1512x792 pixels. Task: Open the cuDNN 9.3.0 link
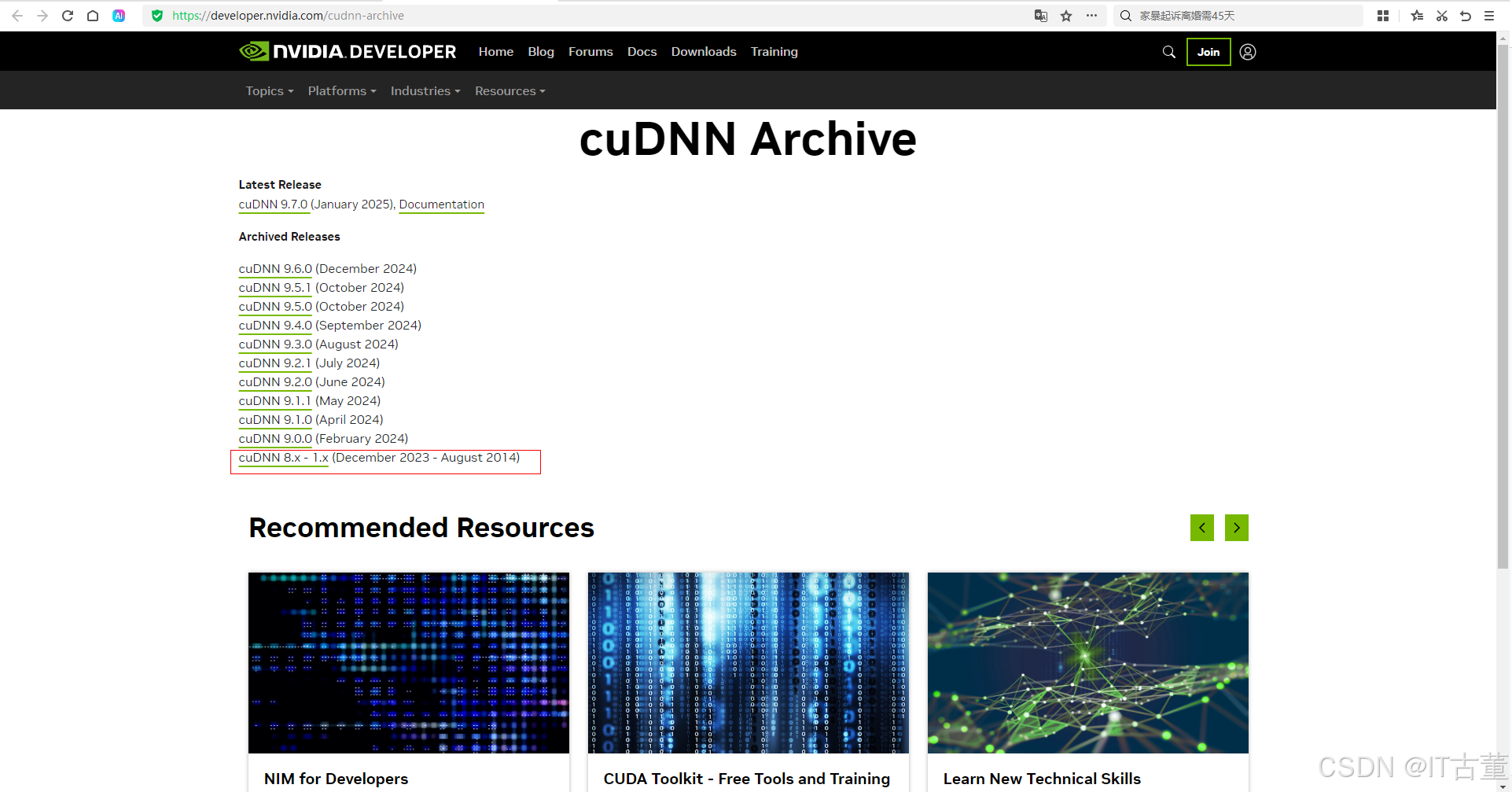(275, 344)
